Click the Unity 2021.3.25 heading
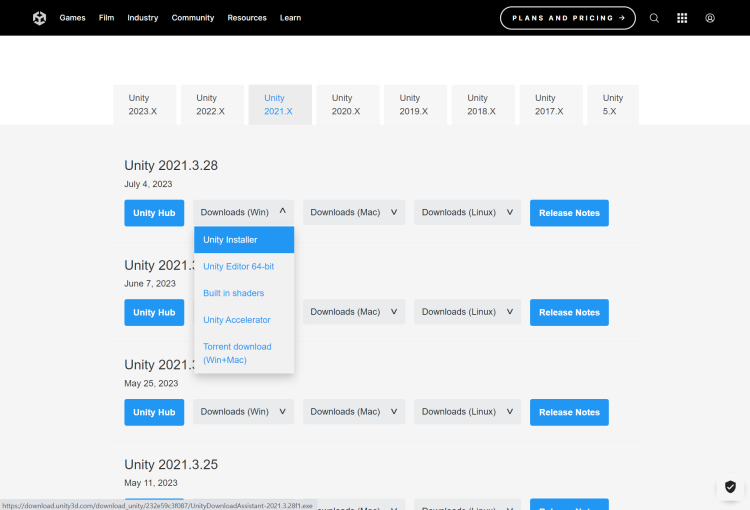 point(171,465)
